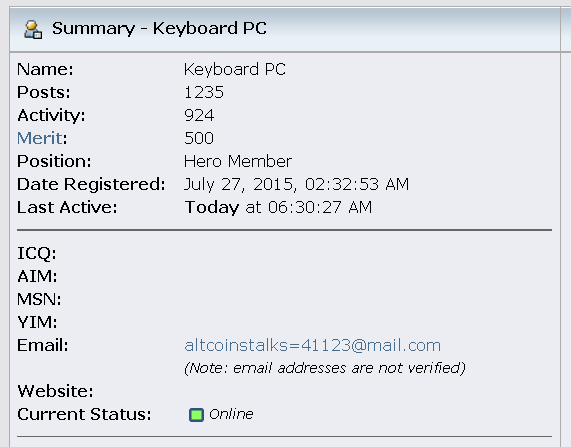Click the Posts label
This screenshot has width=571, height=447.
pos(43,92)
